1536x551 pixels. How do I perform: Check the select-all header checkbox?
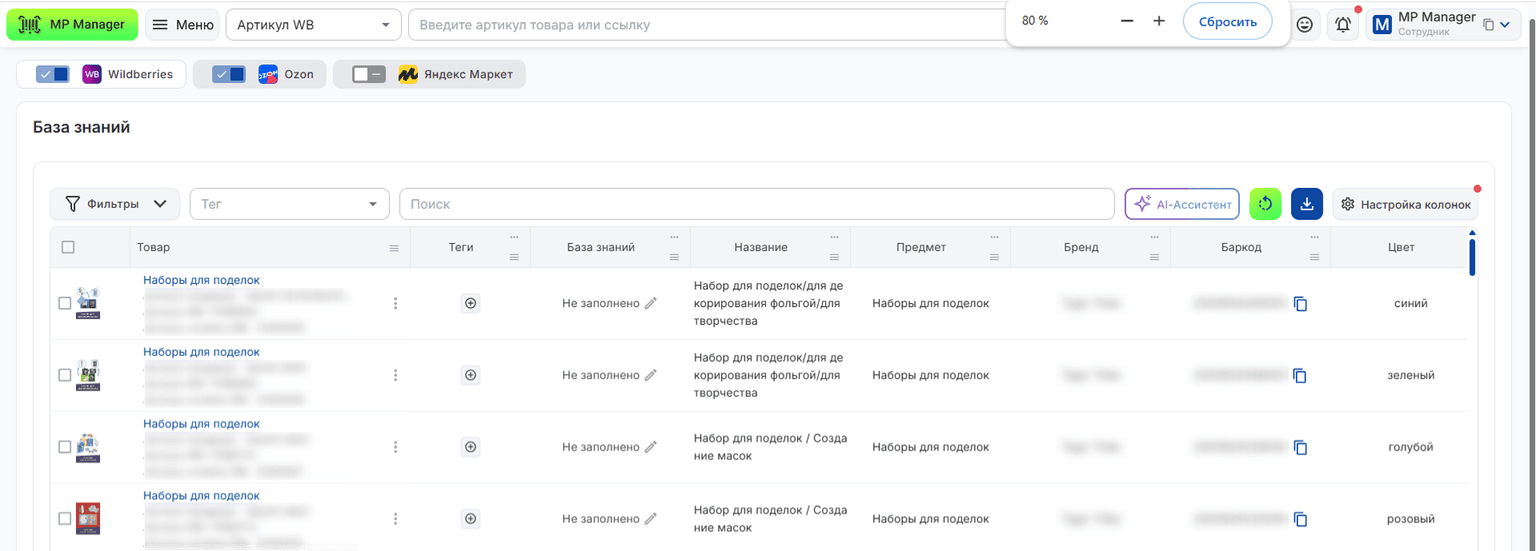click(x=68, y=247)
